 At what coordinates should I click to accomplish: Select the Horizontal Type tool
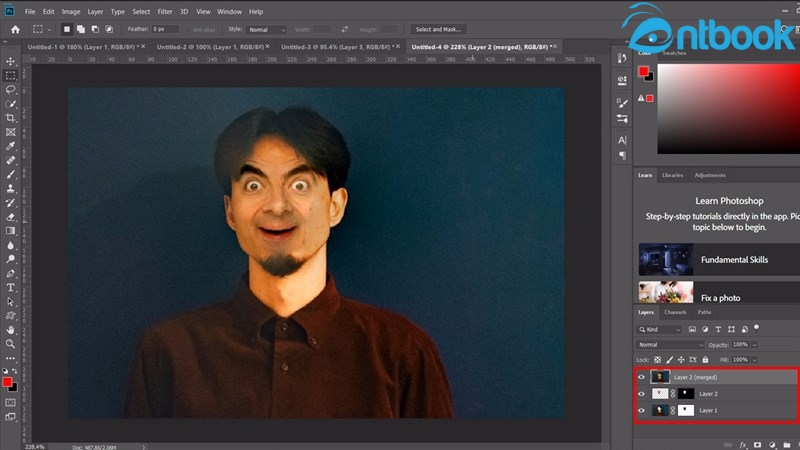click(10, 288)
